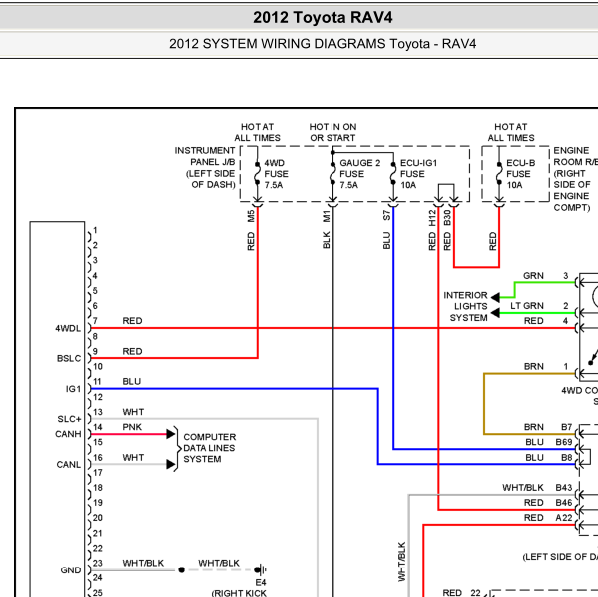Click the ECU-IG1 10A fuse symbol
The width and height of the screenshot is (598, 597).
pos(393,174)
